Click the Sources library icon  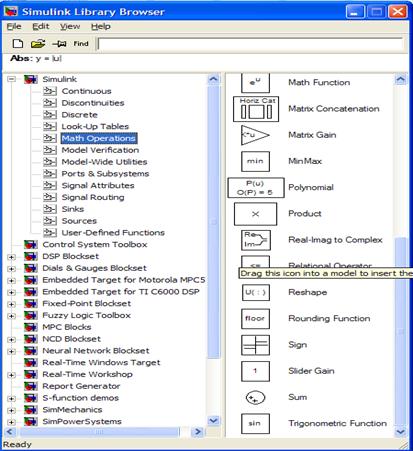(x=50, y=221)
